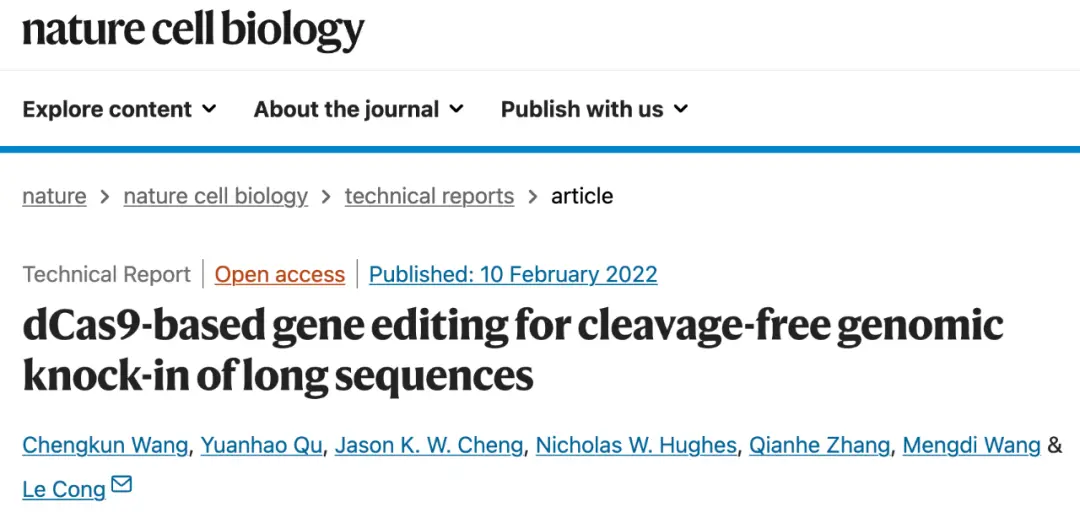Click the chevron next to Explore content
Screen dimensions: 1080x518
[x=209, y=109]
